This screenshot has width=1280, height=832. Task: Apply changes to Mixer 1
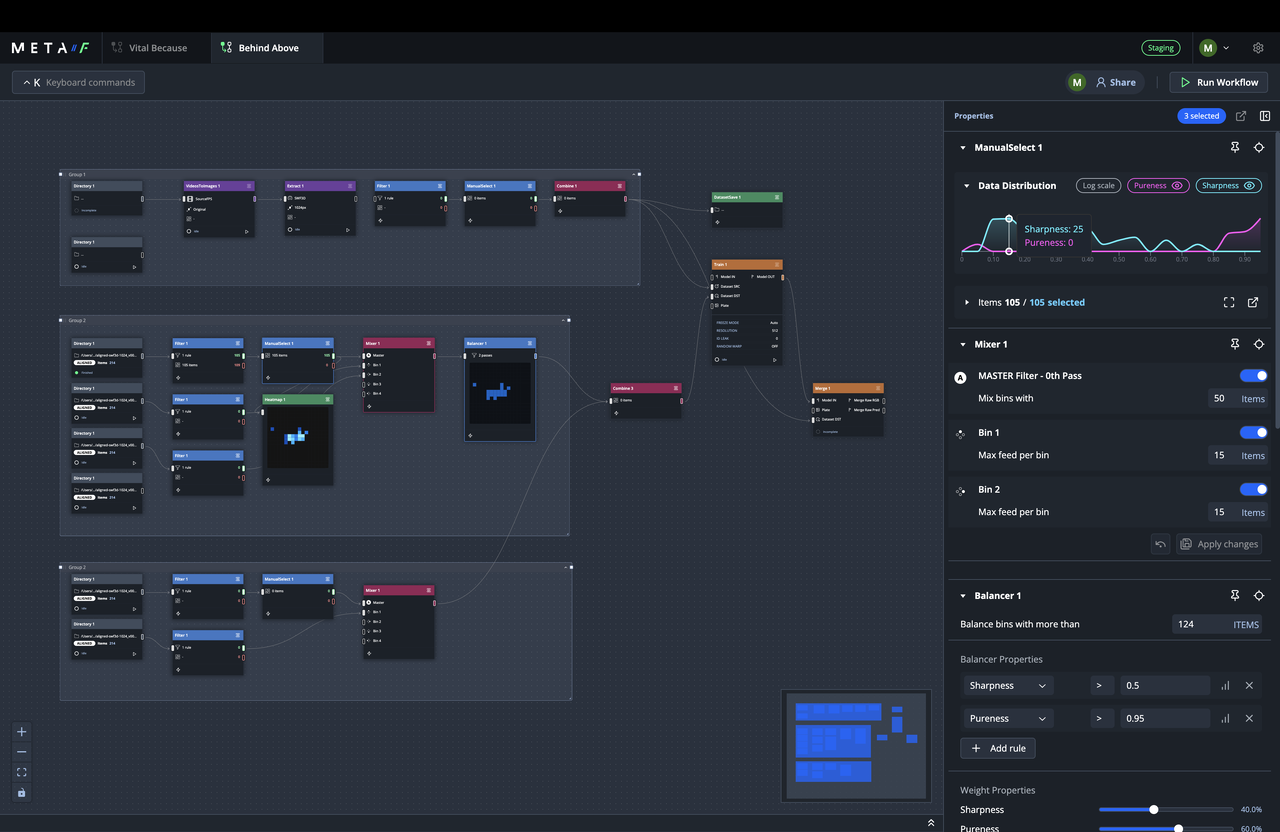1219,544
